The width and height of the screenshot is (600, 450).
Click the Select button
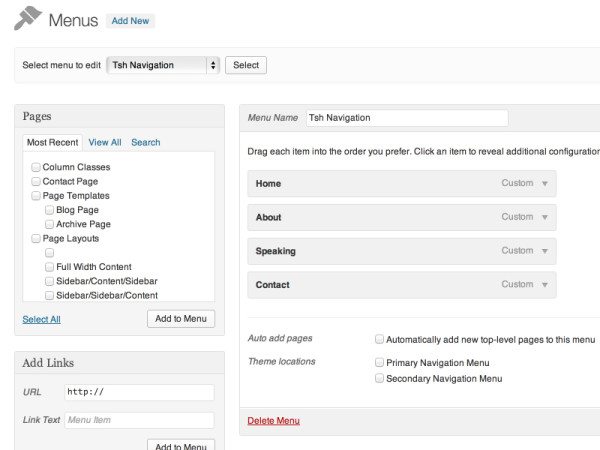coord(246,65)
